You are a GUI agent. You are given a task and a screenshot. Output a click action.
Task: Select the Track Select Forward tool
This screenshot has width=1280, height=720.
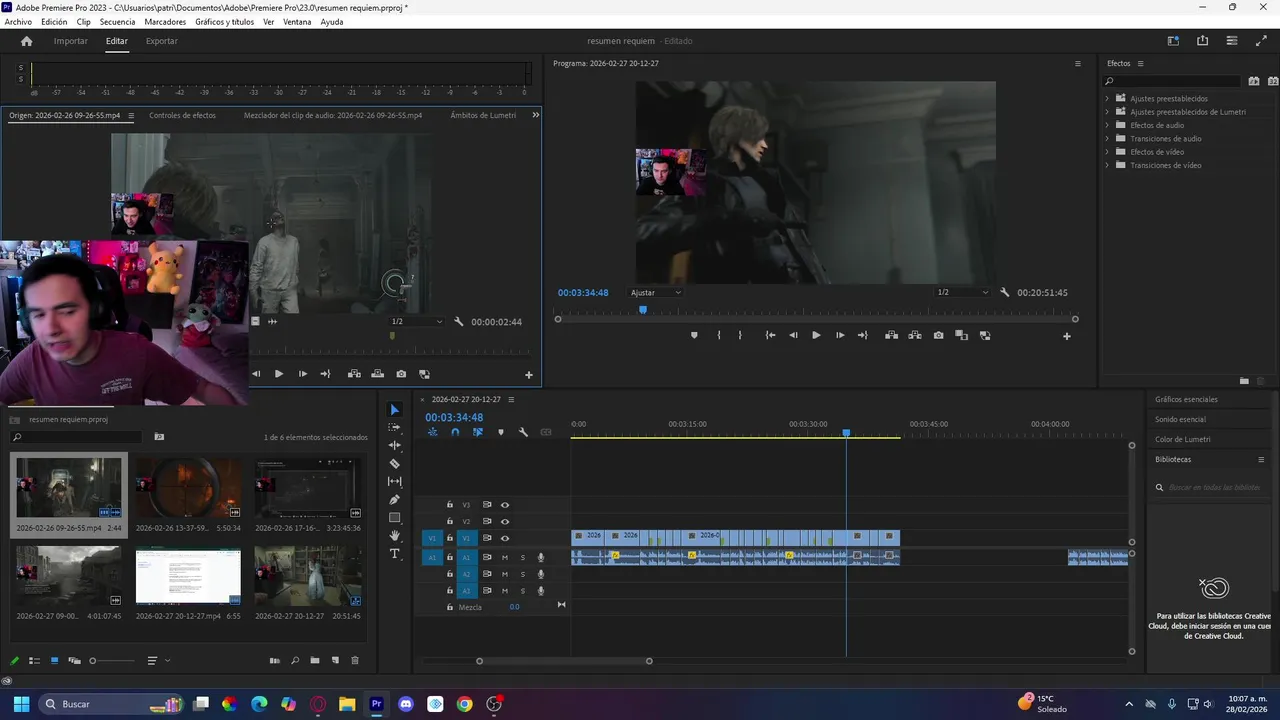point(394,427)
